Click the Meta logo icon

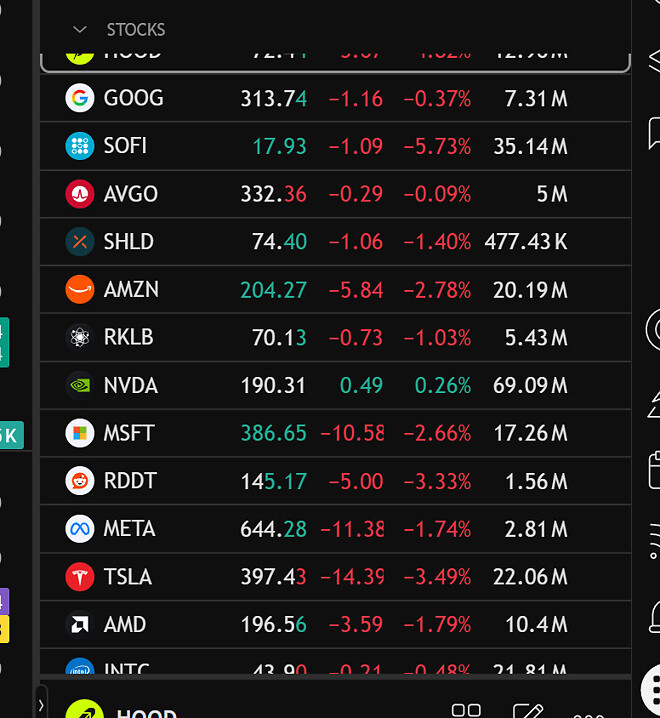(80, 529)
